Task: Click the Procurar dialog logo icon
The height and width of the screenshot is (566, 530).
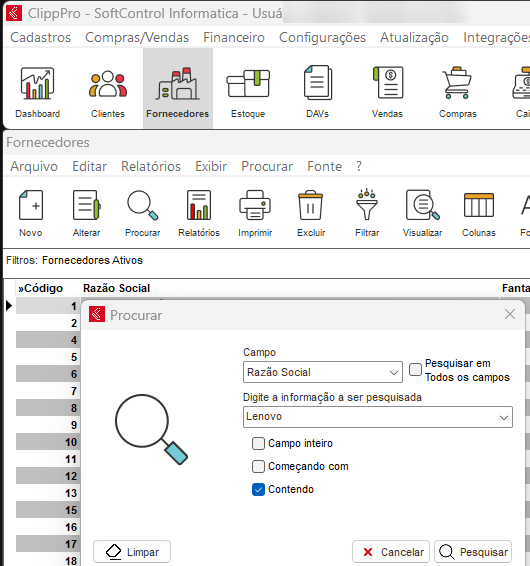Action: pyautogui.click(x=97, y=314)
